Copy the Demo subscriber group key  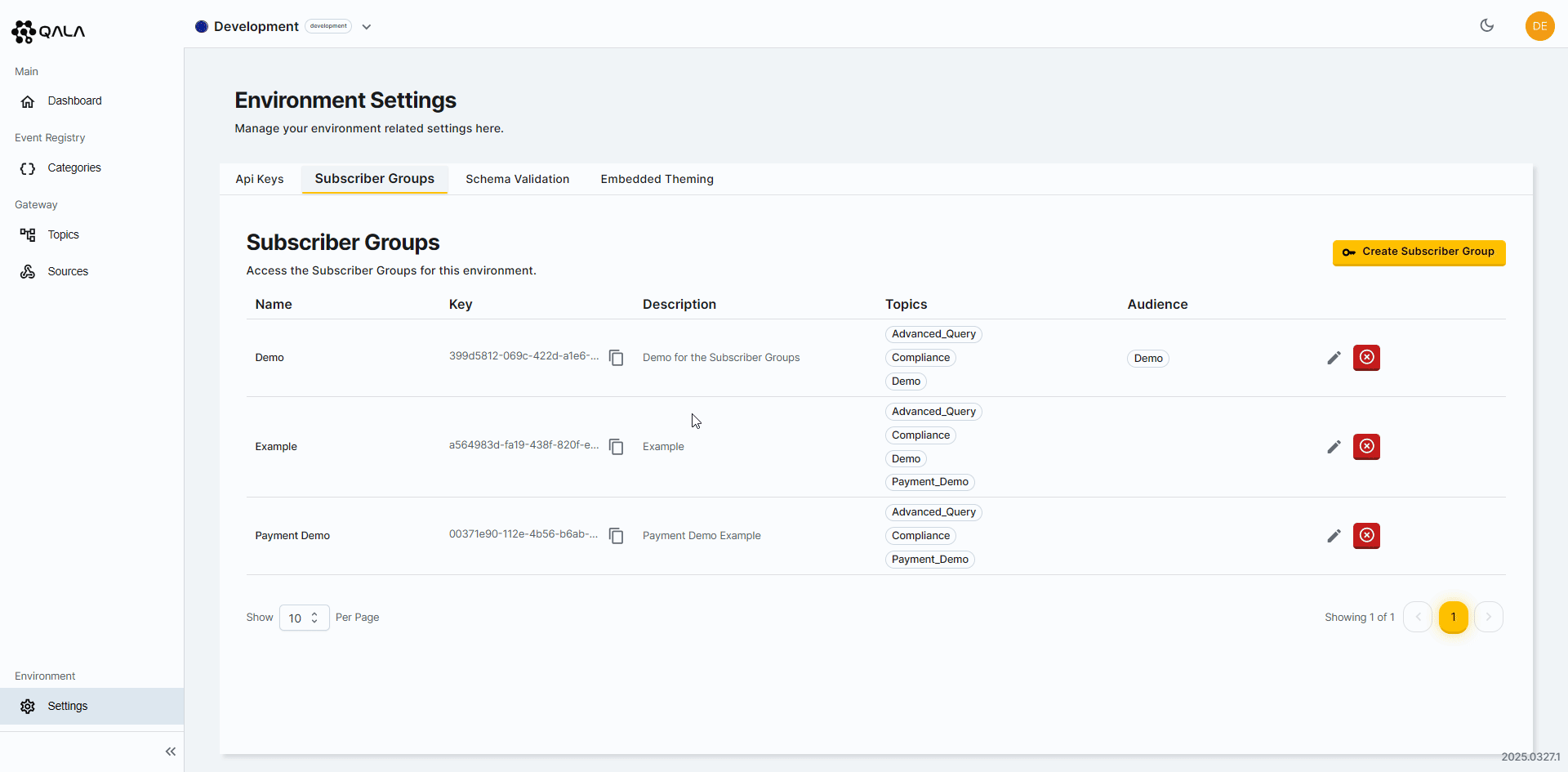point(617,358)
